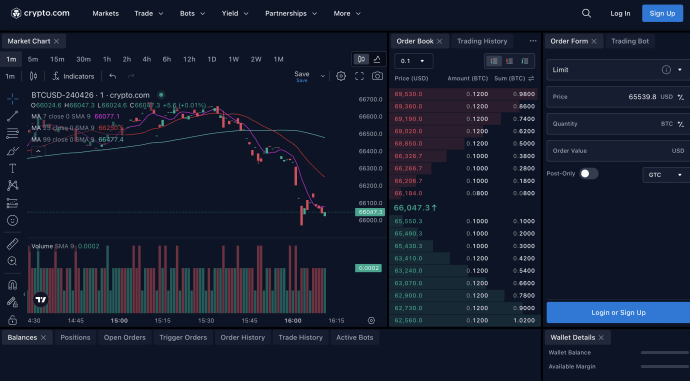Open the Order History tab

pos(242,337)
